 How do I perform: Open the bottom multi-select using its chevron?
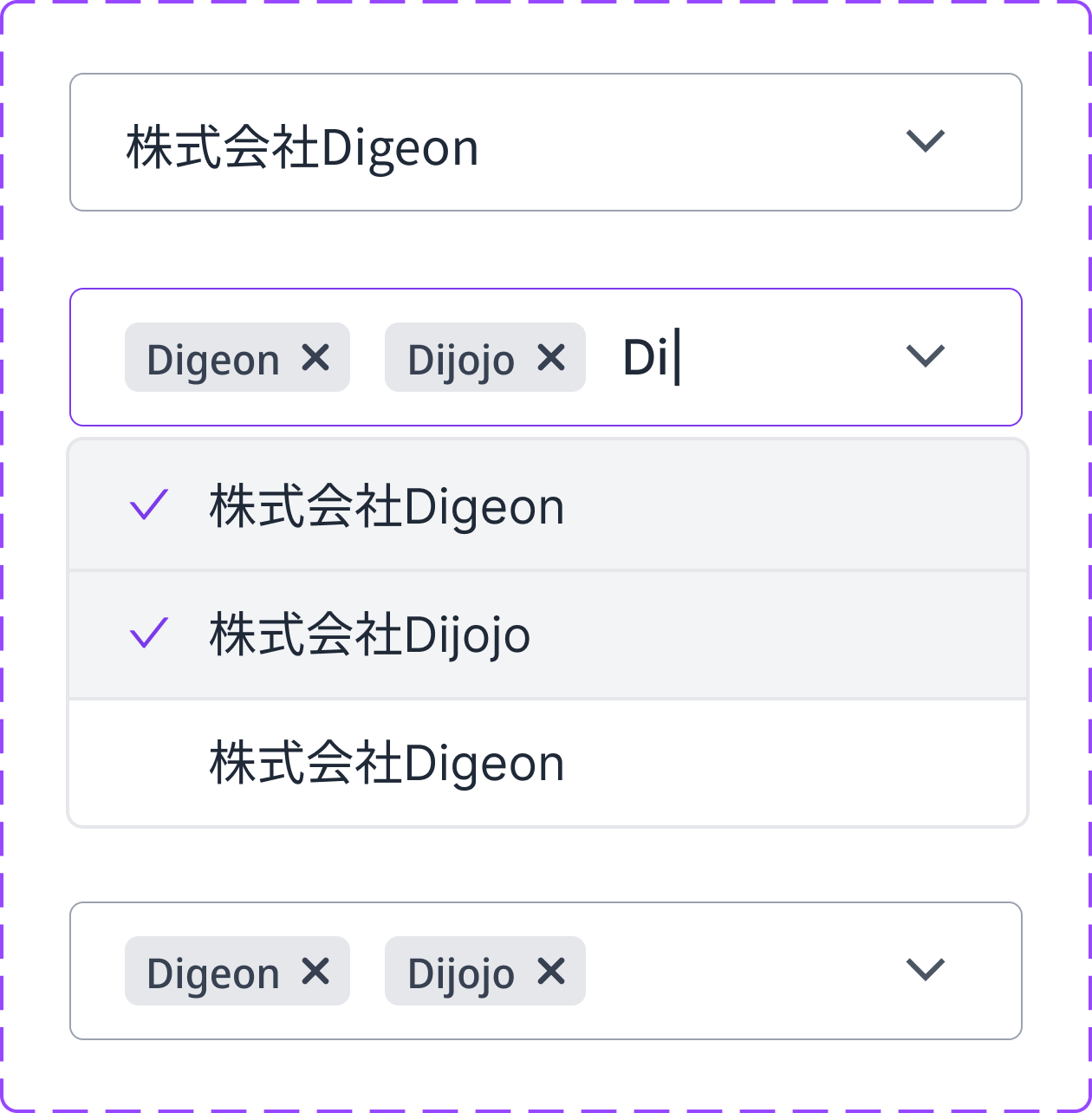click(x=925, y=970)
